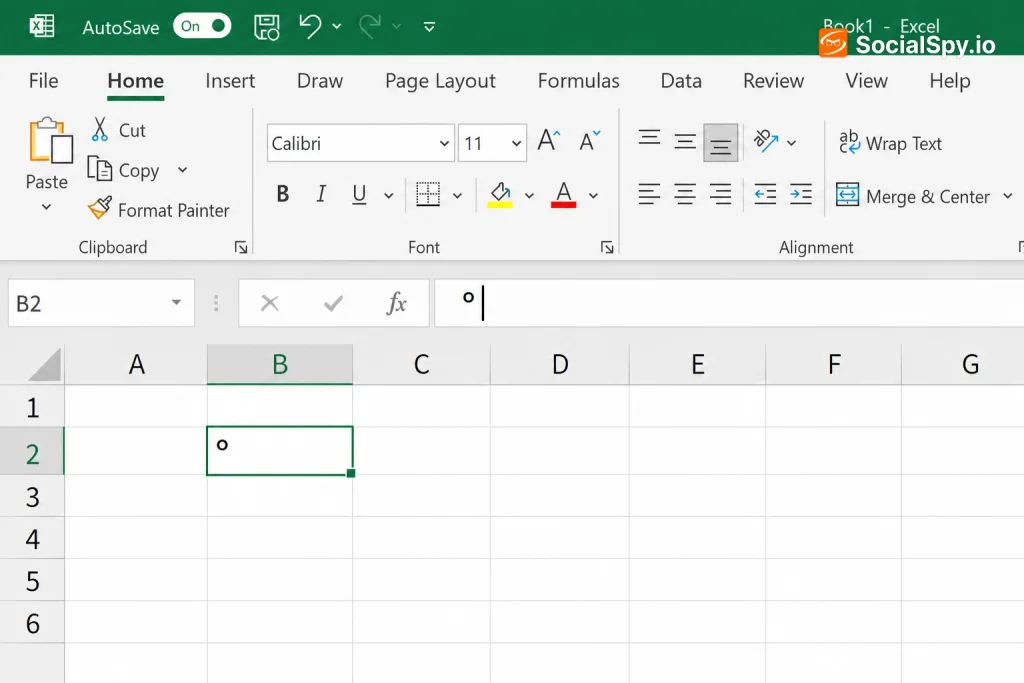Open the Font settings dialog launcher
Image resolution: width=1024 pixels, height=683 pixels.
pyautogui.click(x=607, y=247)
